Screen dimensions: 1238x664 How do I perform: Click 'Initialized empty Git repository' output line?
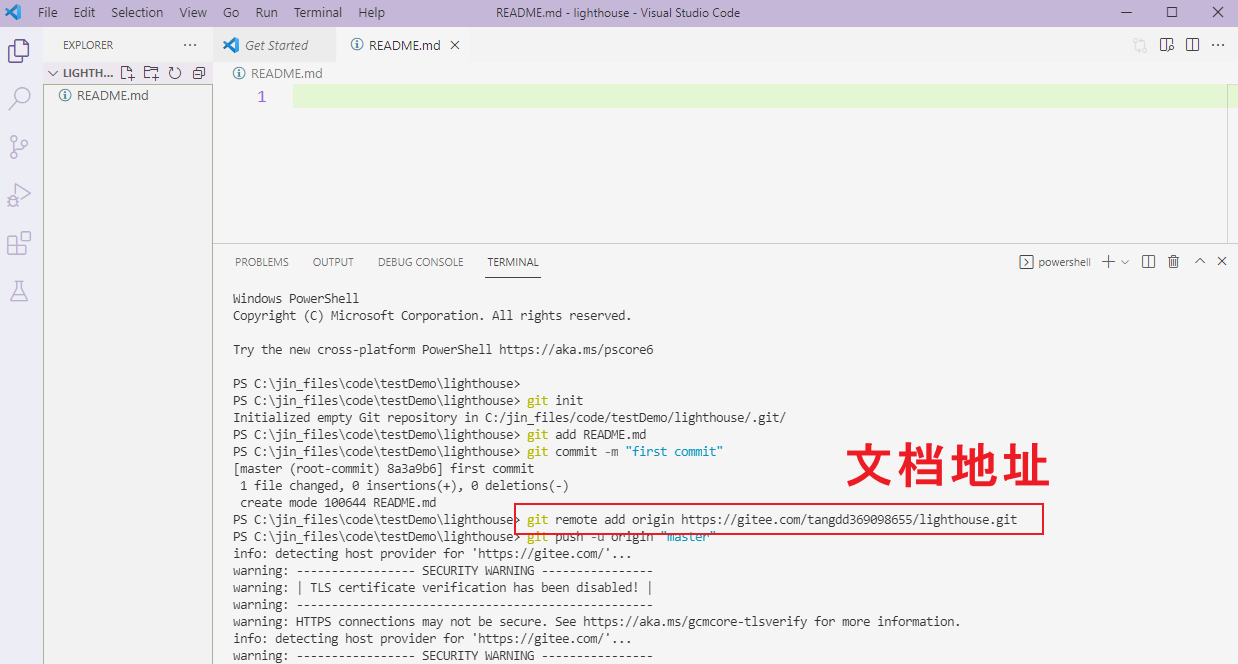(x=509, y=418)
